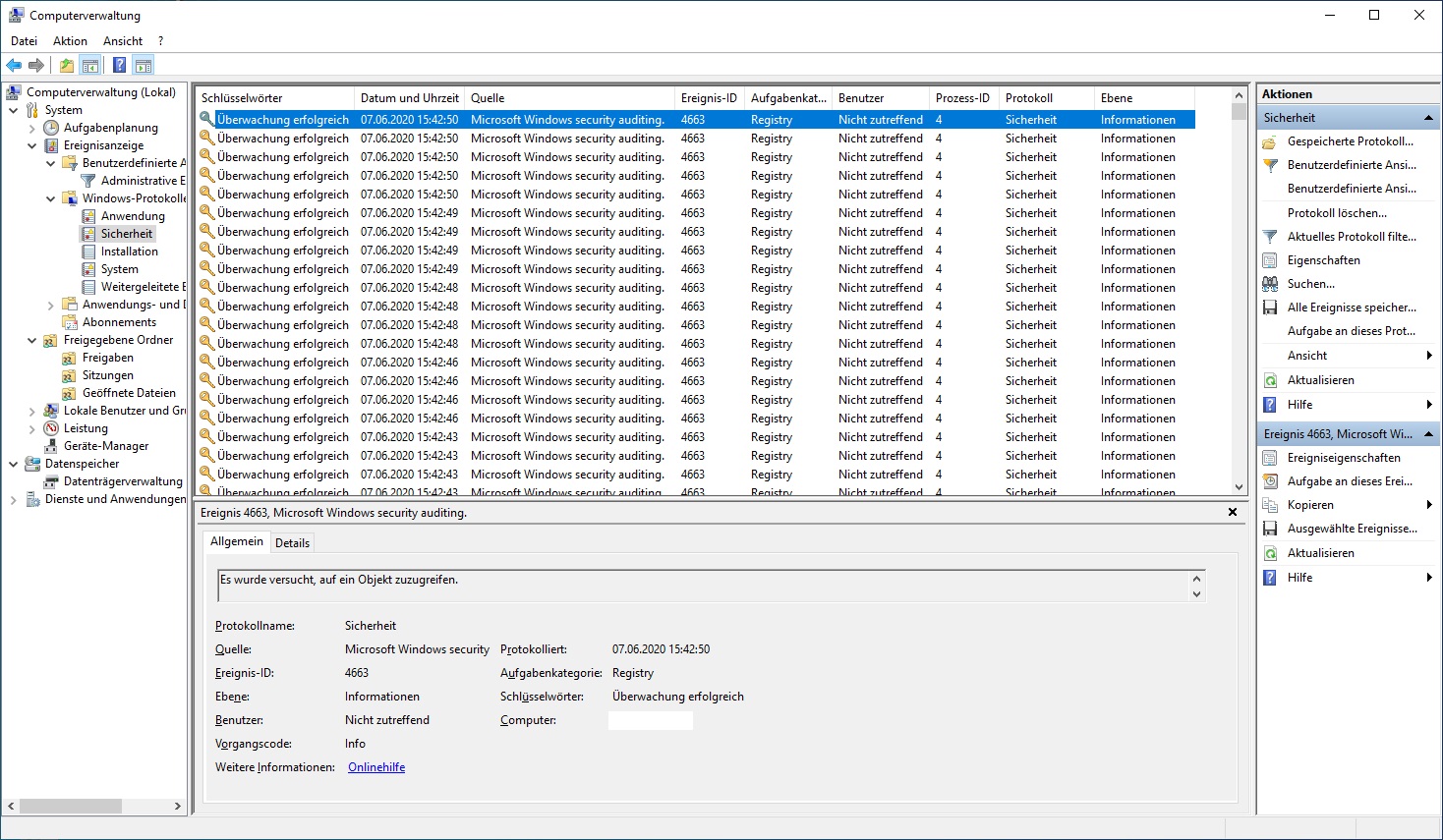Click Protokoll löschen action
The height and width of the screenshot is (840, 1443).
click(1337, 213)
